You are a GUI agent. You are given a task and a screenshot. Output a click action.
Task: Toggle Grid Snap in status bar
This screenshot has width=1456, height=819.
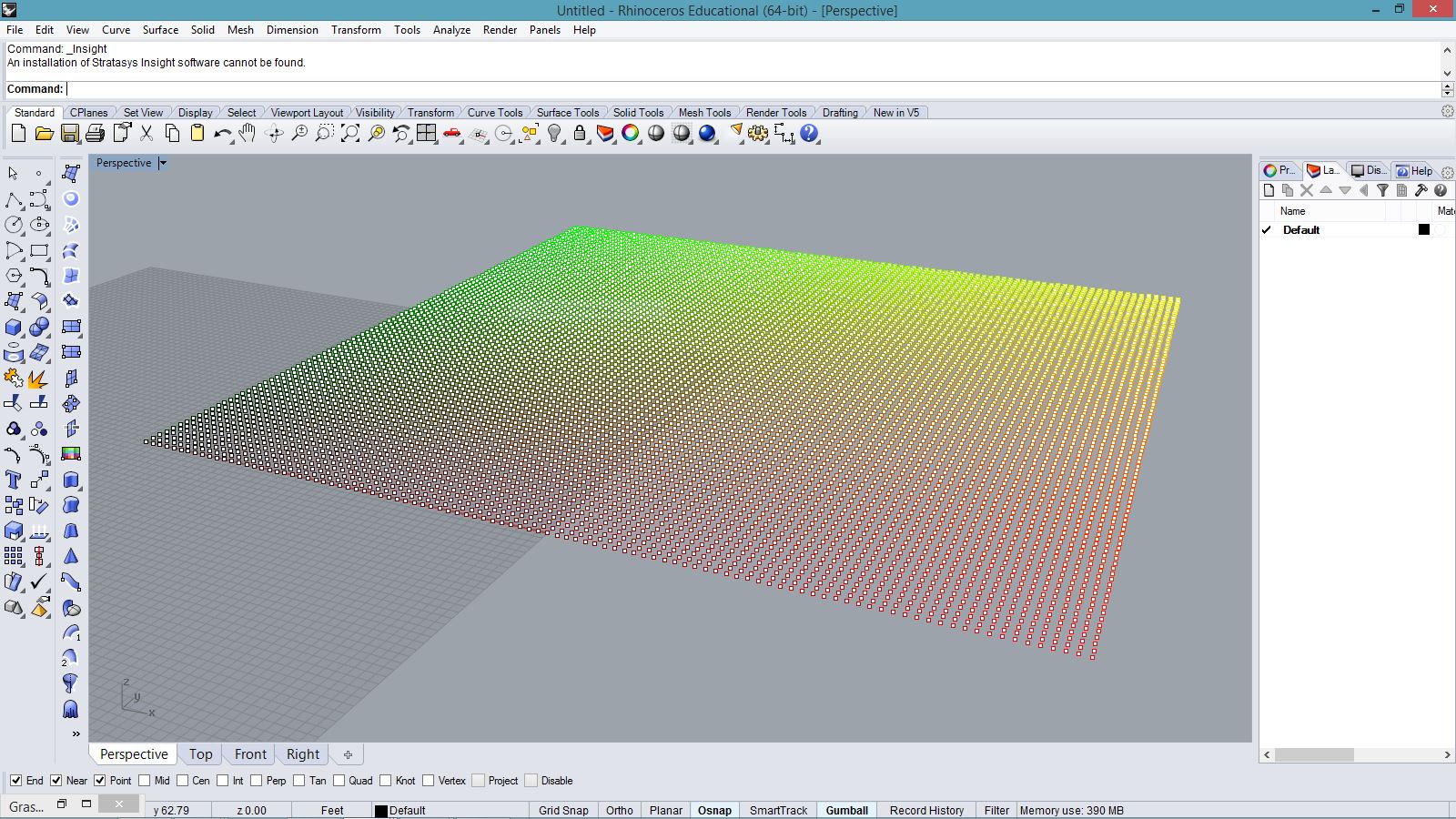(563, 810)
